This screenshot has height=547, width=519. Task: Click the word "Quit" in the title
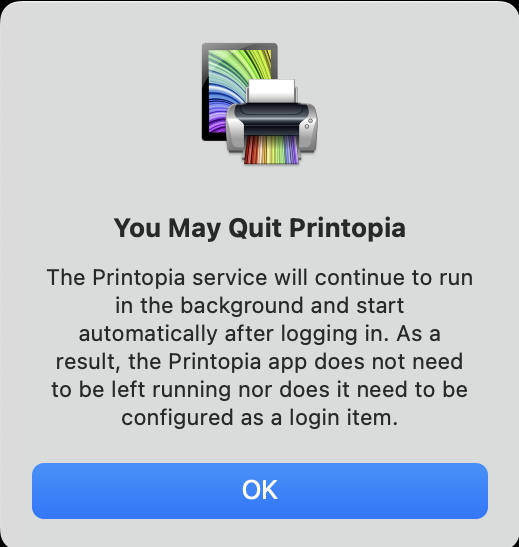pos(255,228)
